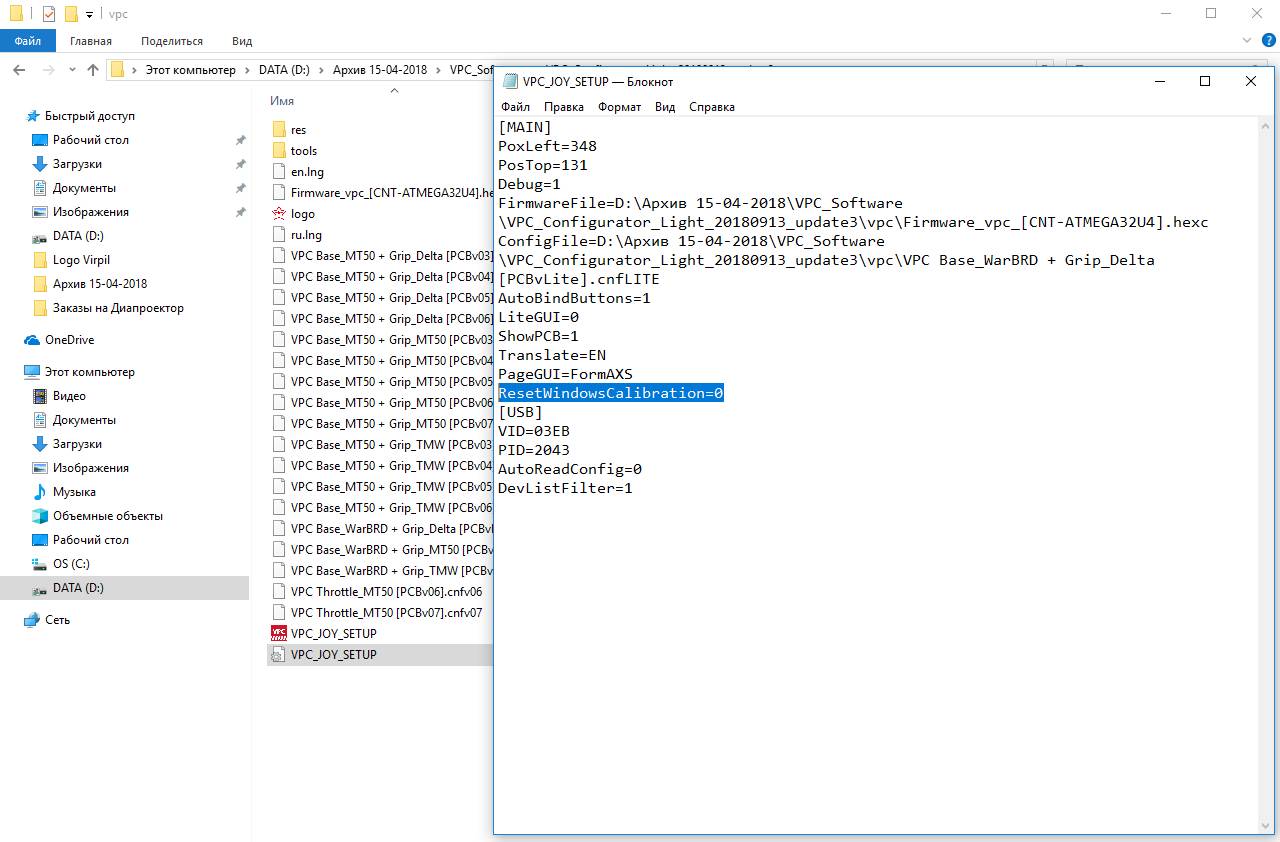Go back using the Explorer back arrow

tap(20, 70)
